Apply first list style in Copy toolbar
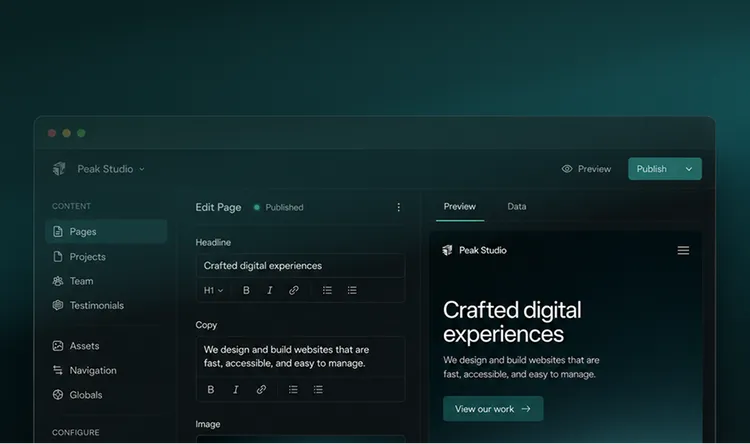The height and width of the screenshot is (444, 750). point(293,389)
